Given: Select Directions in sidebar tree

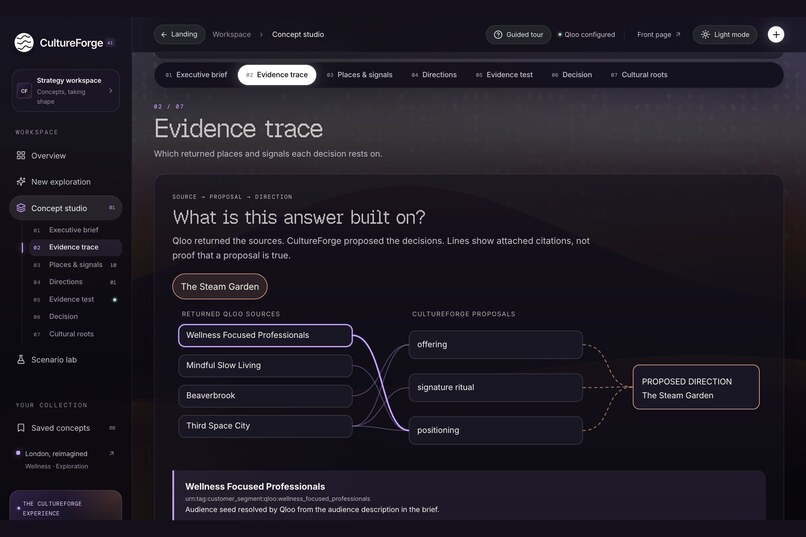Looking at the screenshot, I should (x=75, y=282).
